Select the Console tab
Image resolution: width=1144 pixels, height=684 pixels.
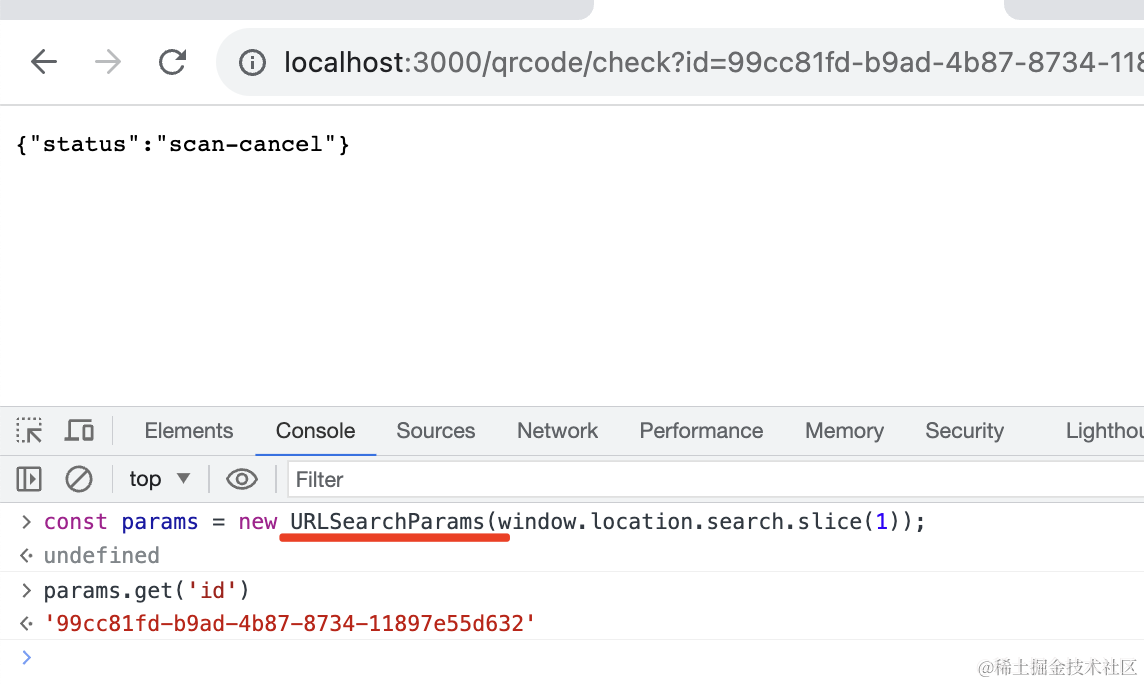point(315,431)
